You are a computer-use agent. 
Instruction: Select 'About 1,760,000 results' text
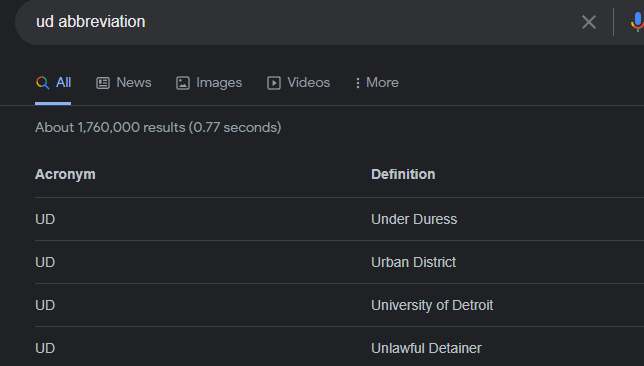(x=110, y=127)
